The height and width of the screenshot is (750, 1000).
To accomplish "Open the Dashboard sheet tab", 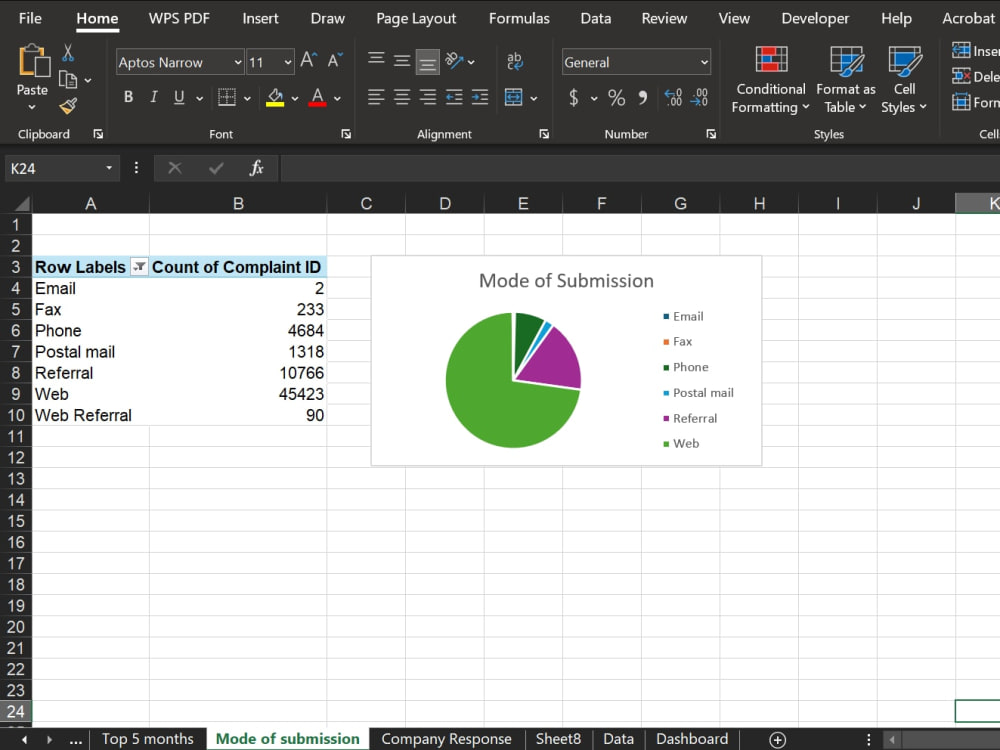I will [x=692, y=739].
